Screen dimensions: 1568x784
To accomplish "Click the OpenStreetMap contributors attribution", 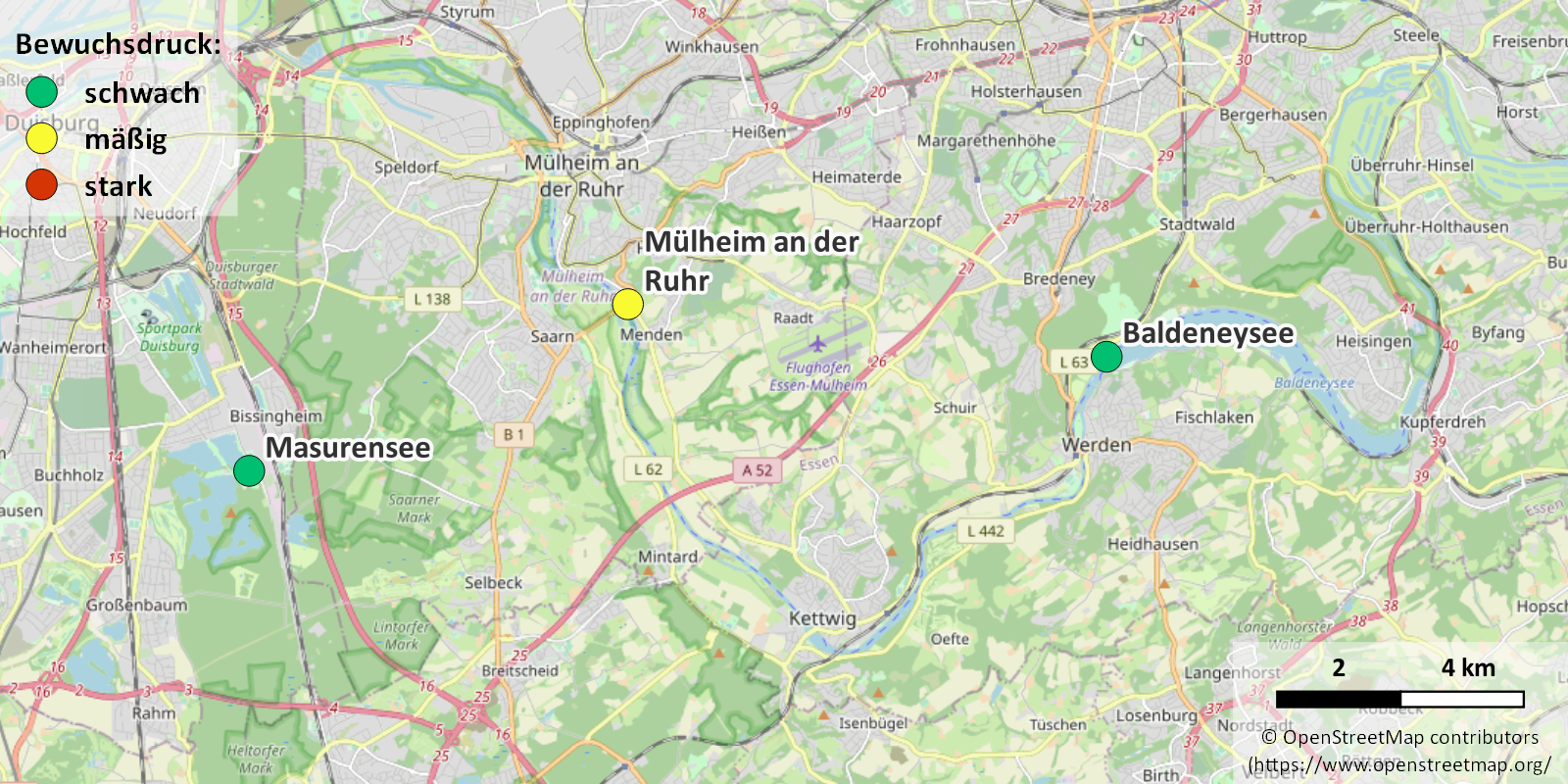I will point(1399,737).
